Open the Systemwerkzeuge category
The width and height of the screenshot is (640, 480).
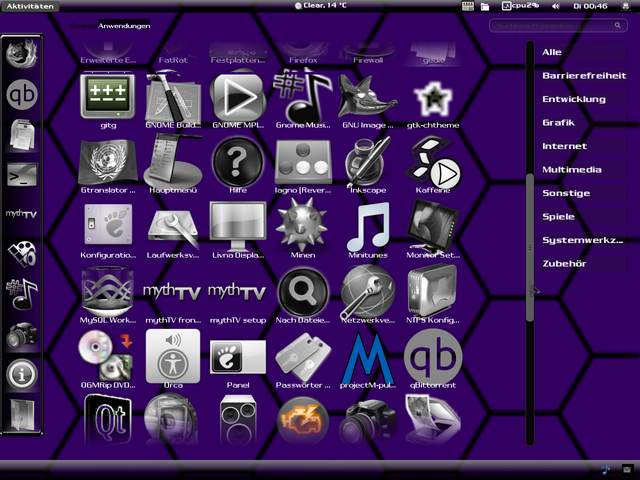tap(584, 240)
